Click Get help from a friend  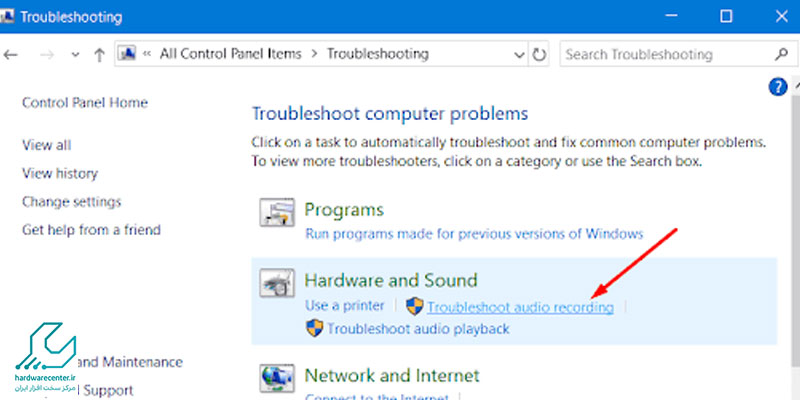[91, 230]
